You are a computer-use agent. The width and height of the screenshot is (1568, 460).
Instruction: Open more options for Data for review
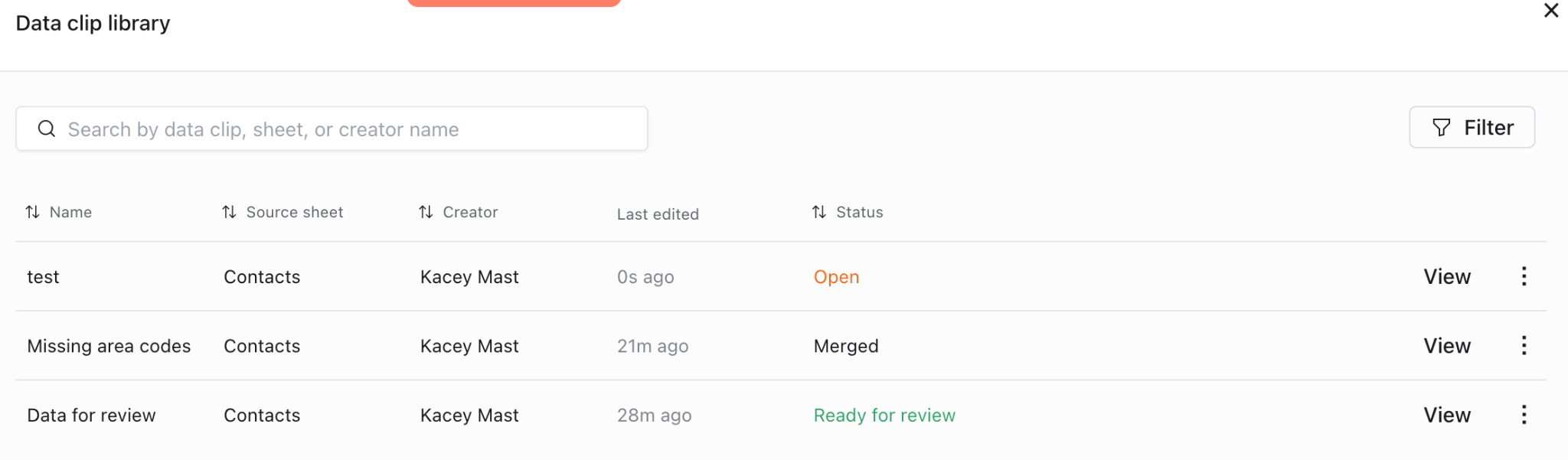pyautogui.click(x=1524, y=415)
